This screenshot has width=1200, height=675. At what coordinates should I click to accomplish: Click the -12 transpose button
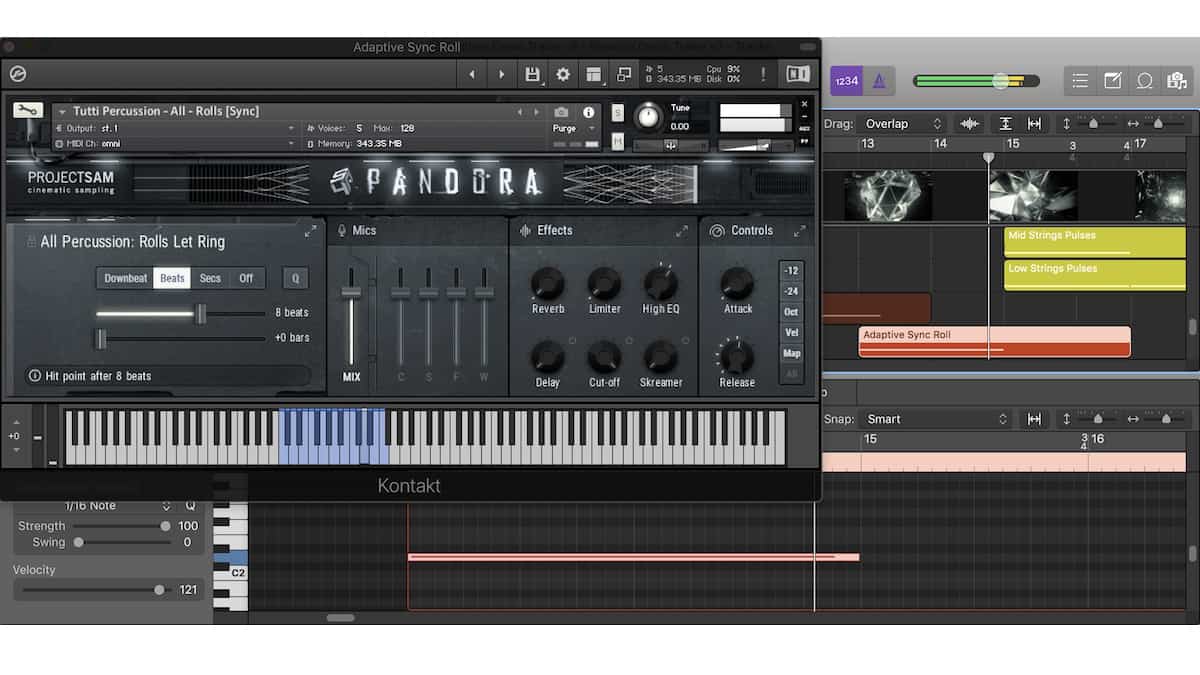(x=791, y=270)
